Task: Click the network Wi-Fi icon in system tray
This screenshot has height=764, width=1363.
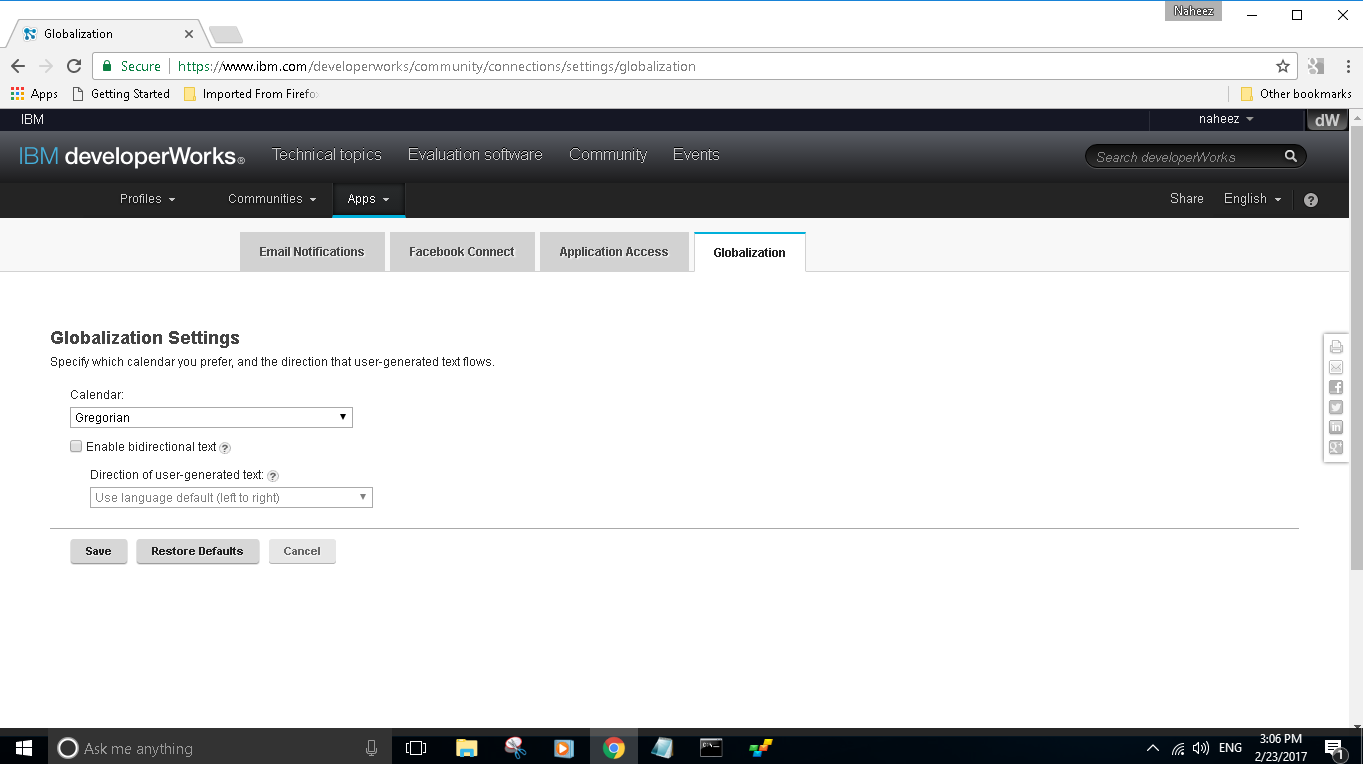Action: [x=1178, y=748]
